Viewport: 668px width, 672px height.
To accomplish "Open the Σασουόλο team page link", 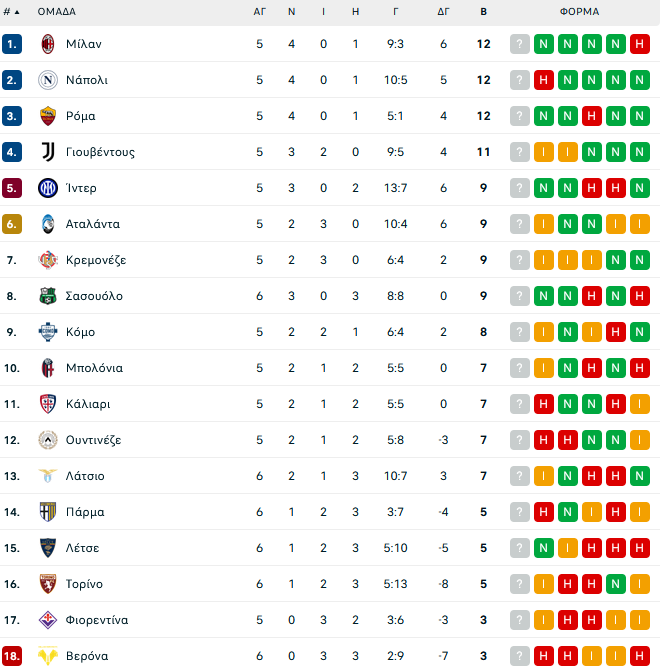I will click(x=95, y=296).
